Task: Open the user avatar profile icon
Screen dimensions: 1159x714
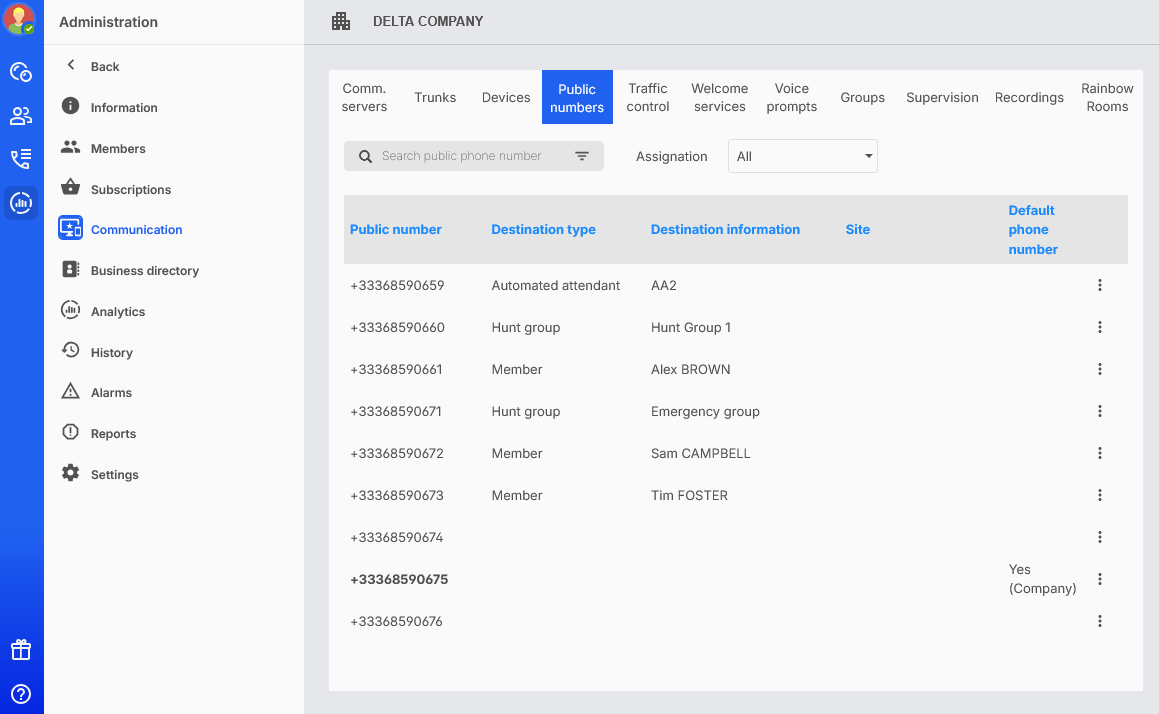Action: tap(20, 19)
